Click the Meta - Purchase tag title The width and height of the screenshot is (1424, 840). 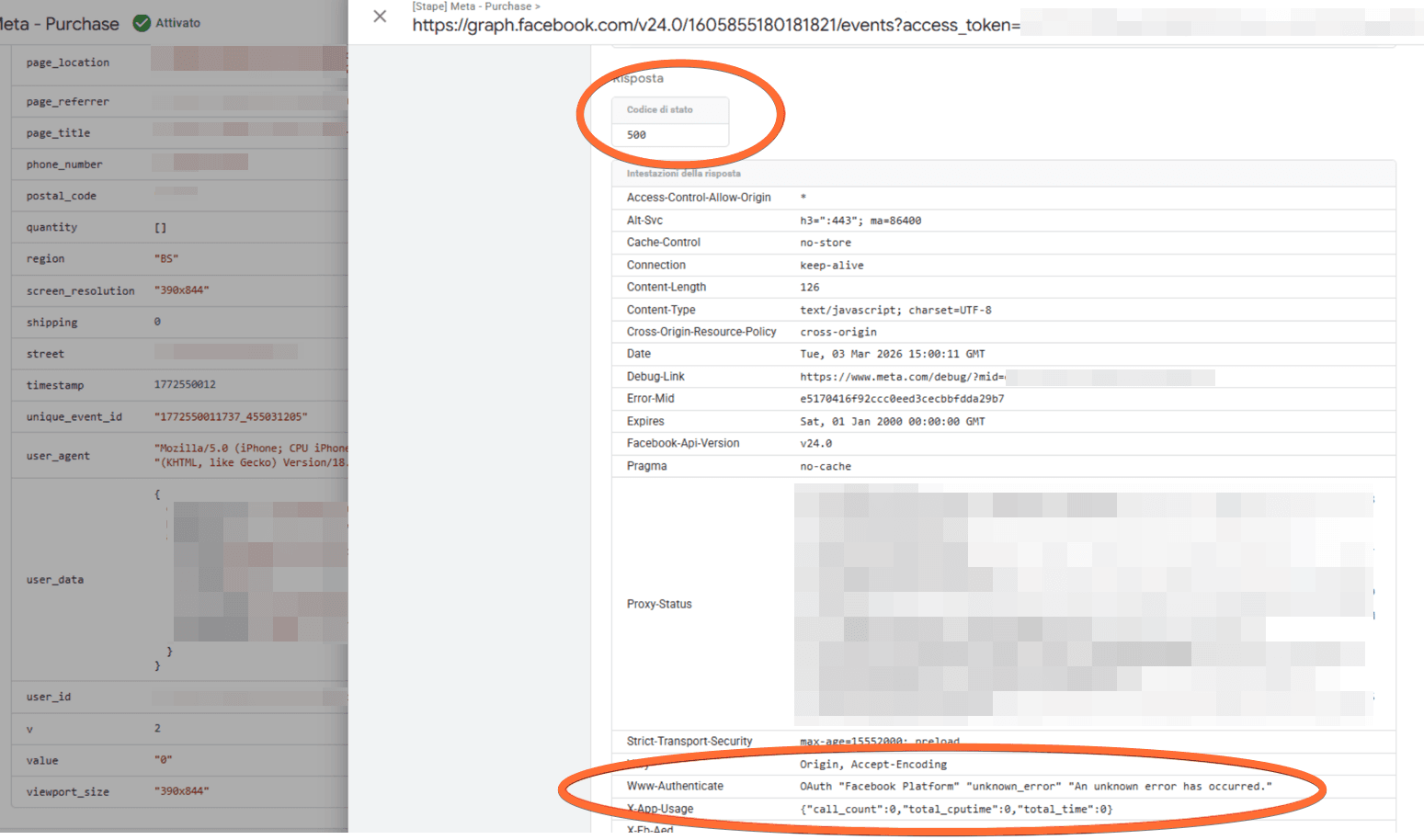tap(61, 24)
